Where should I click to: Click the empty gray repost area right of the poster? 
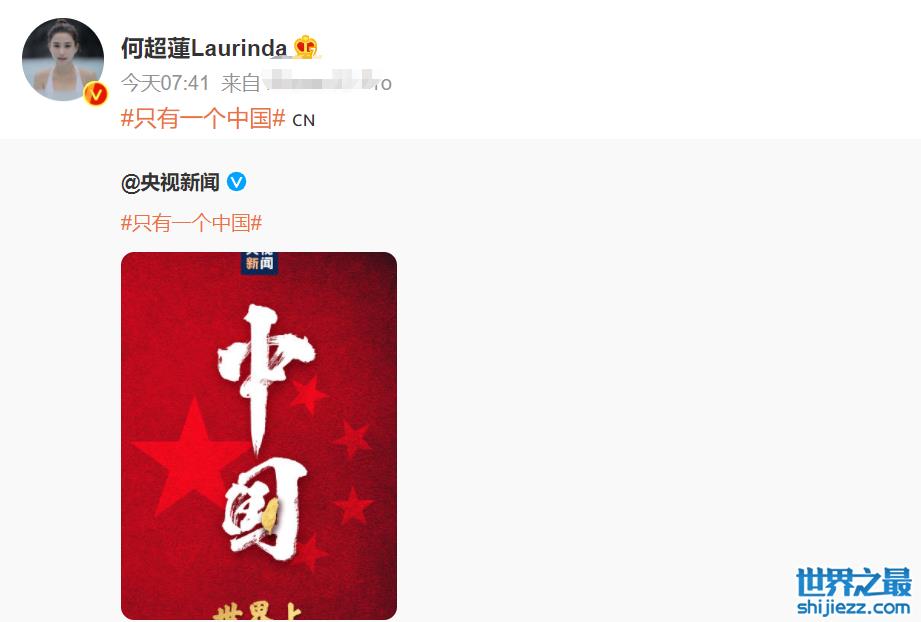[646, 435]
